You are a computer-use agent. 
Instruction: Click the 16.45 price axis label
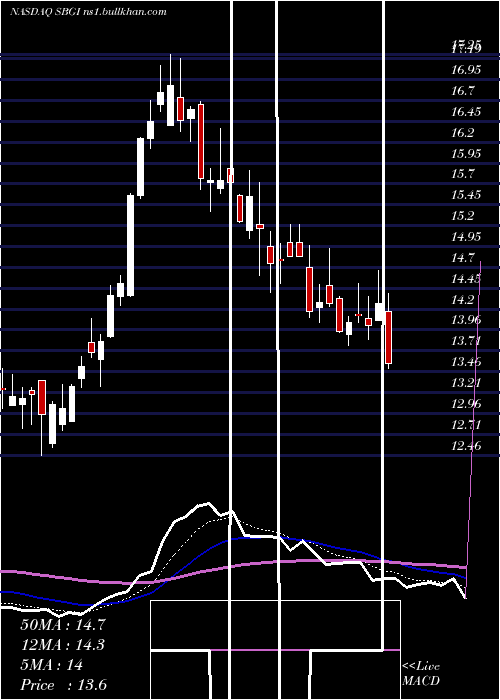[466, 112]
